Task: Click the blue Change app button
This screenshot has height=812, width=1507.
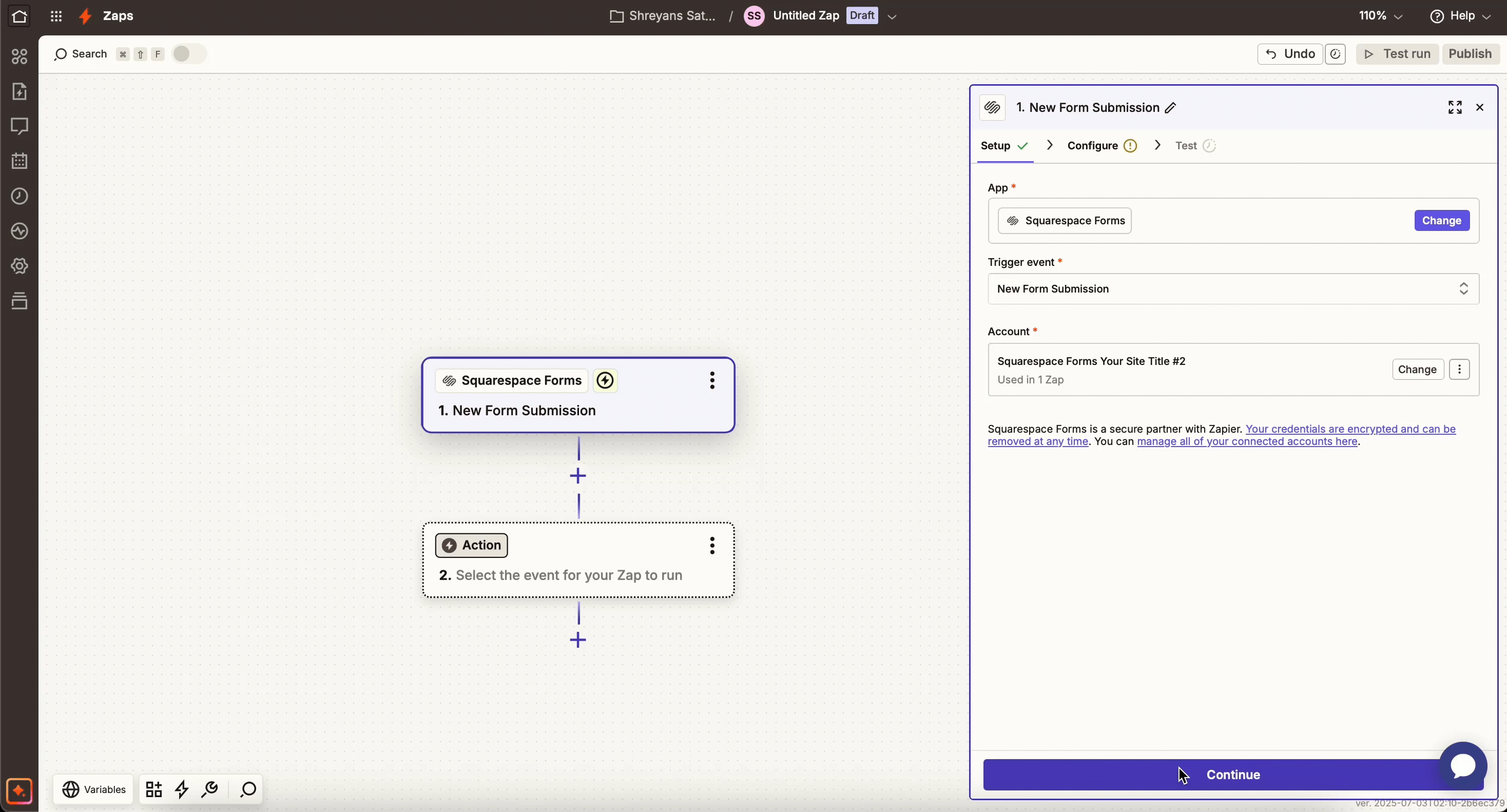Action: click(x=1441, y=221)
